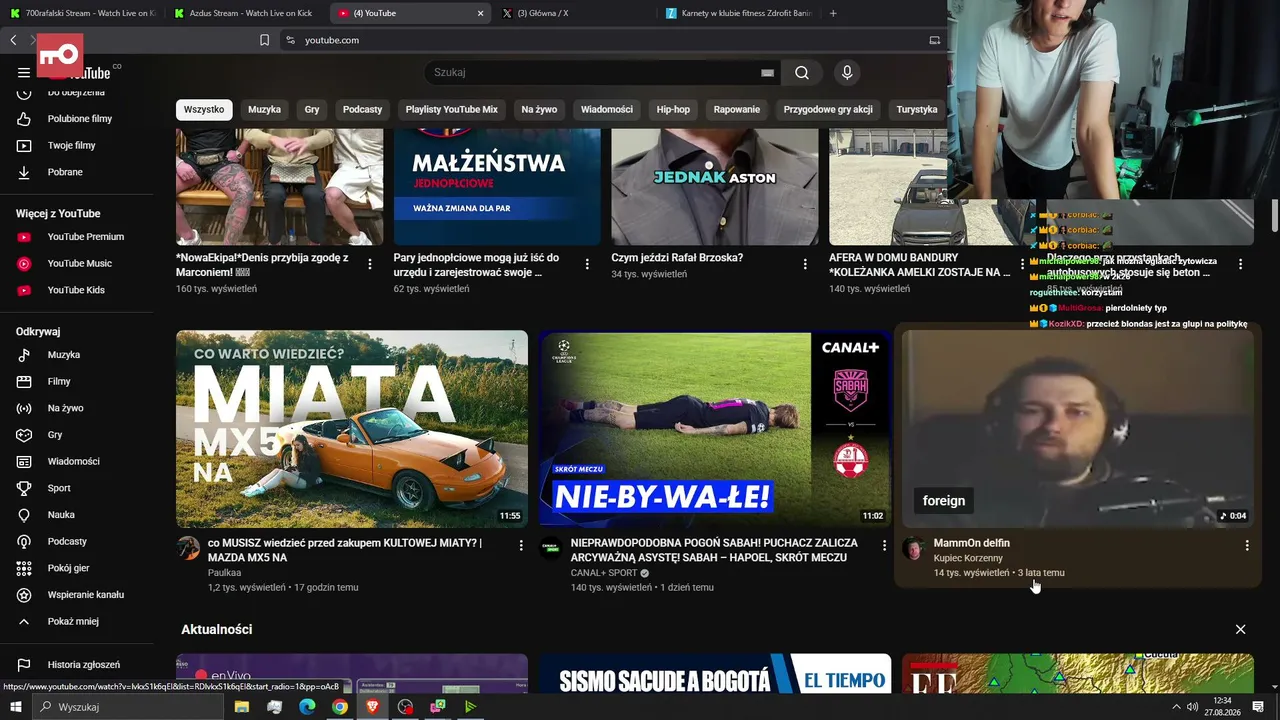Viewport: 1280px width, 720px height.
Task: Filter by Przygodowe gry akcji chip
Action: [x=828, y=110]
